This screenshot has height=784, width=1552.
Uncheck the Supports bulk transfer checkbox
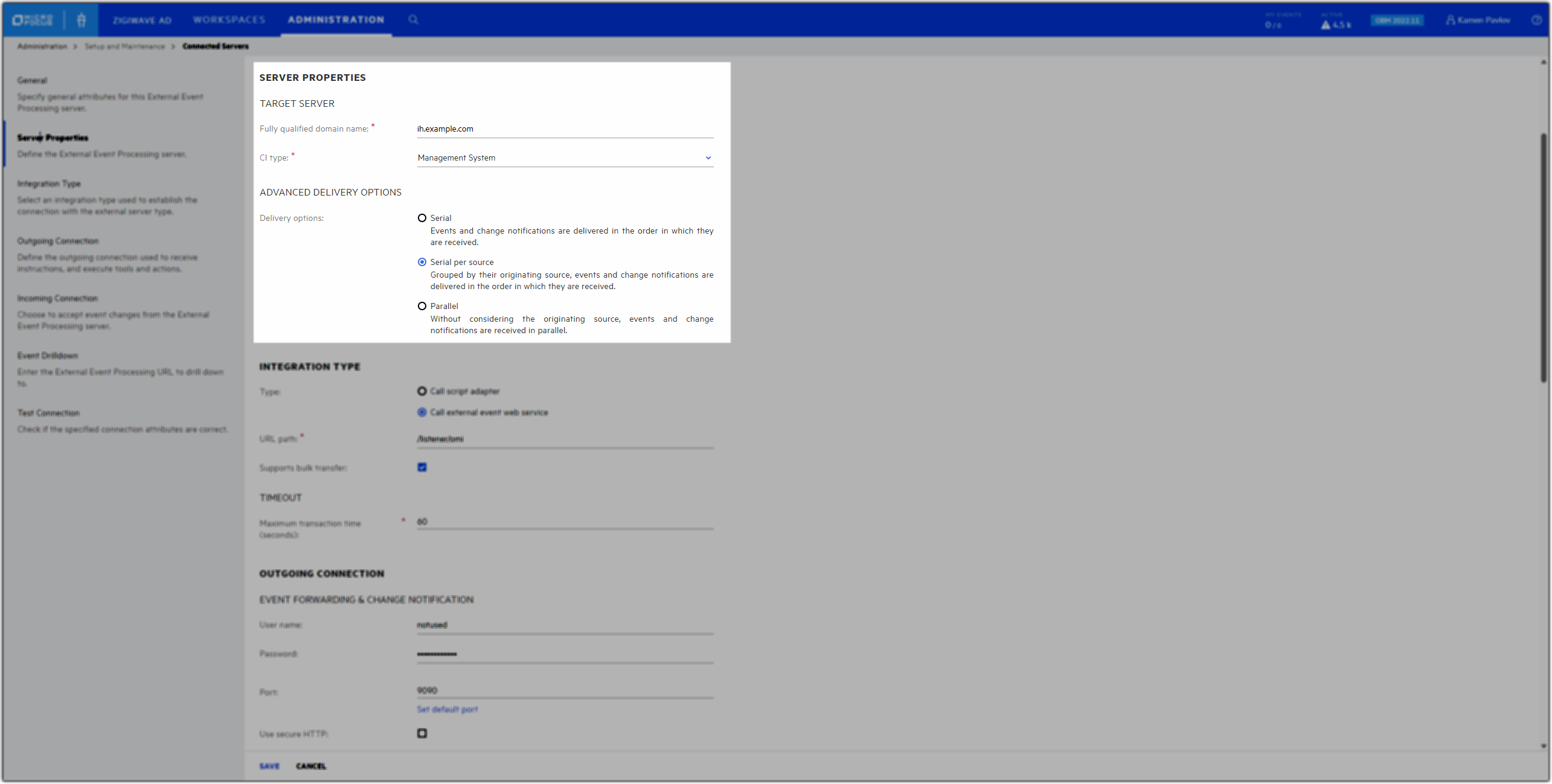[422, 467]
